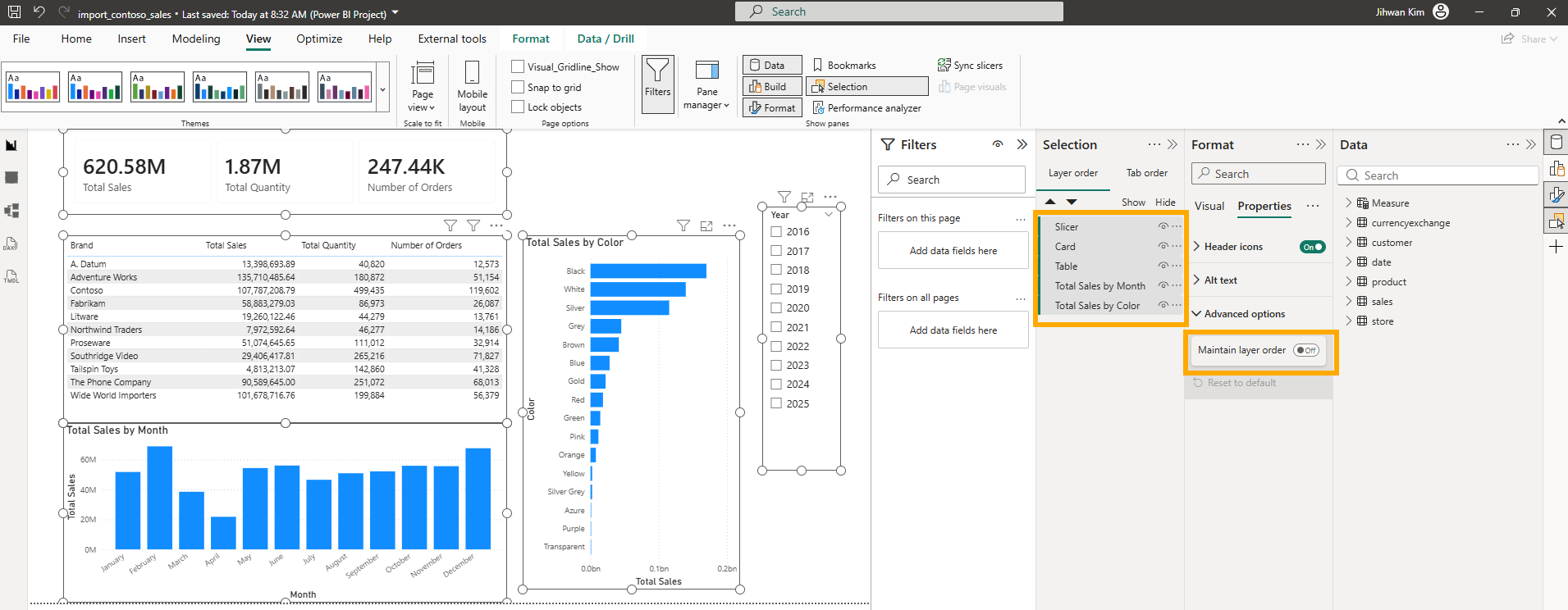
Task: Switch to the Modeling ribbon tab
Action: (196, 39)
